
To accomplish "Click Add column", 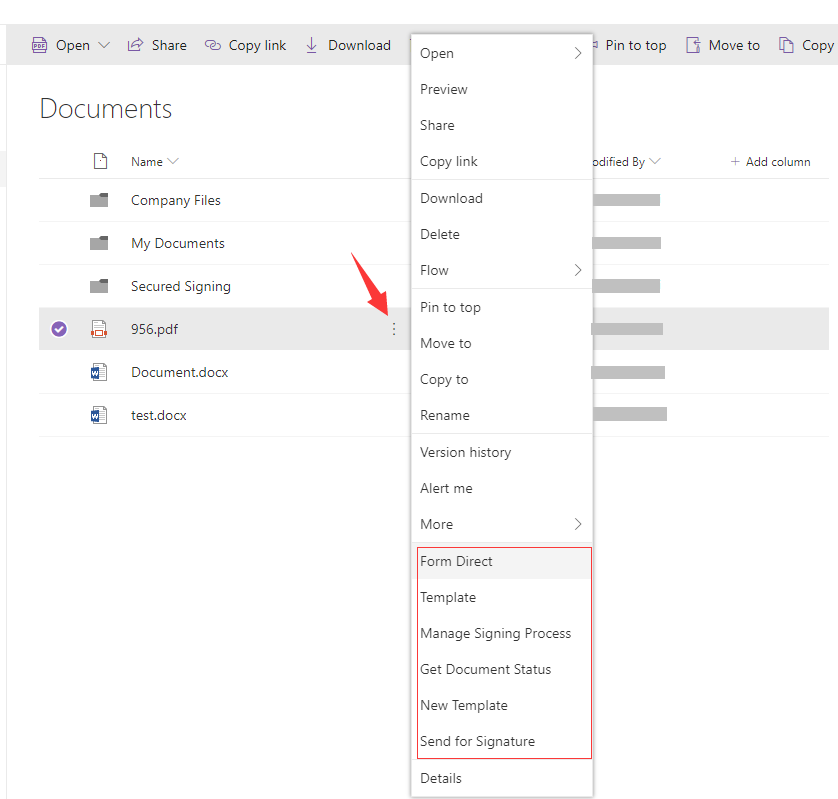I will pyautogui.click(x=770, y=162).
